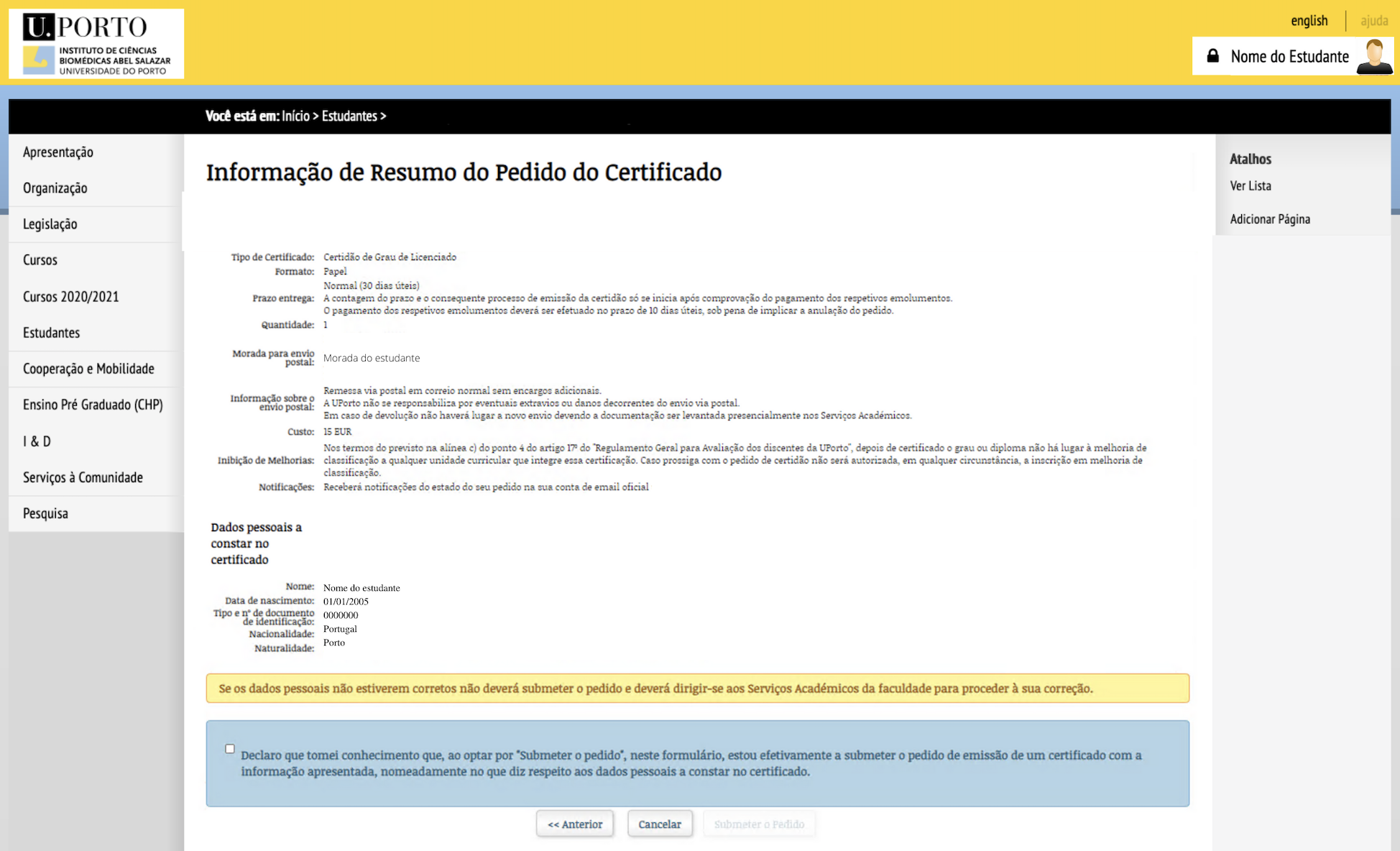Click Normal (30 dias úteis) delivery text
The height and width of the screenshot is (851, 1400).
pos(372,286)
